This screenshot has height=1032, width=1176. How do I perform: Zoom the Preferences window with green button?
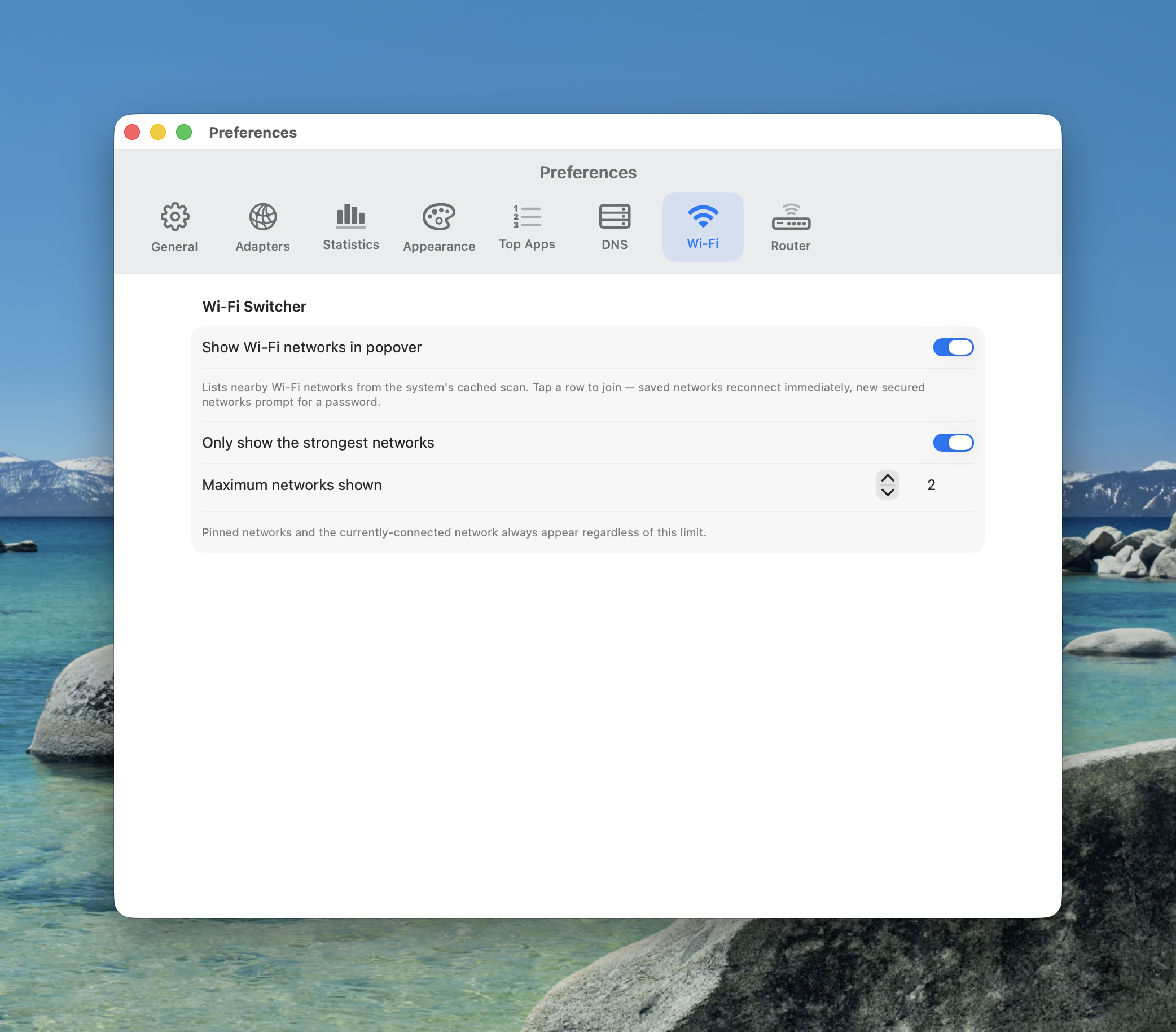click(184, 132)
